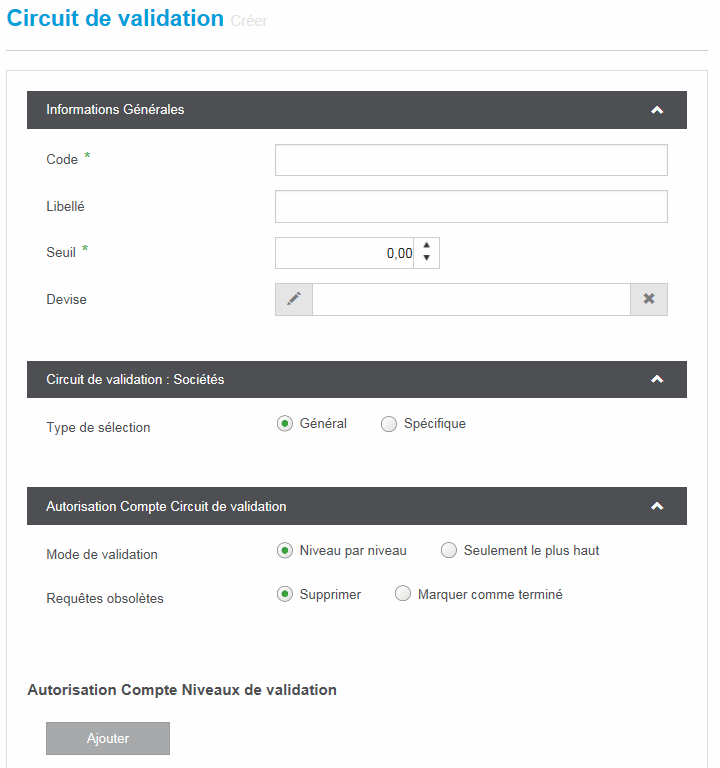Select Supprimer for obsolete requests
Viewport: 720px width, 768px height.
(x=285, y=594)
